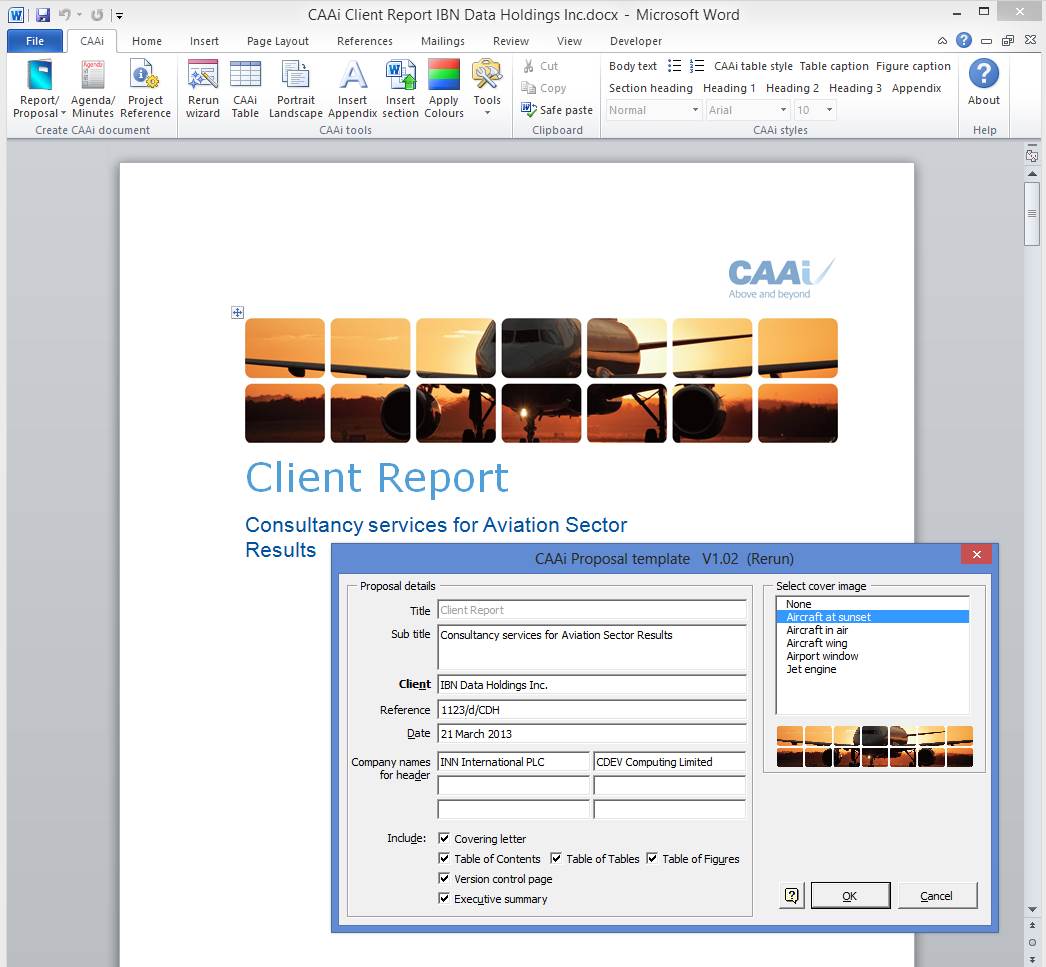
Task: Apply the Body text style
Action: point(632,66)
